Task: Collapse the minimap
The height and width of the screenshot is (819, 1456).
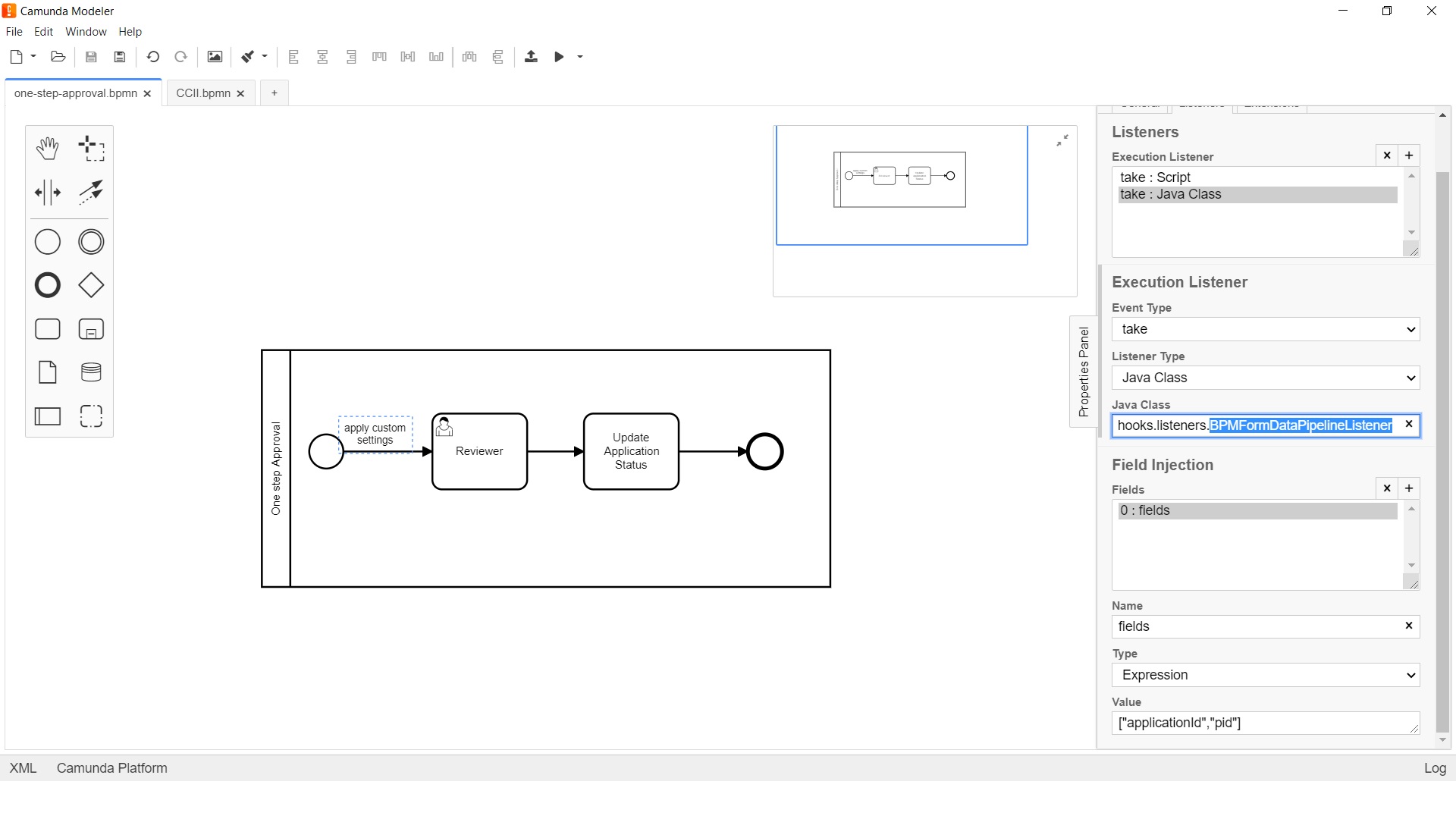Action: pos(1062,140)
